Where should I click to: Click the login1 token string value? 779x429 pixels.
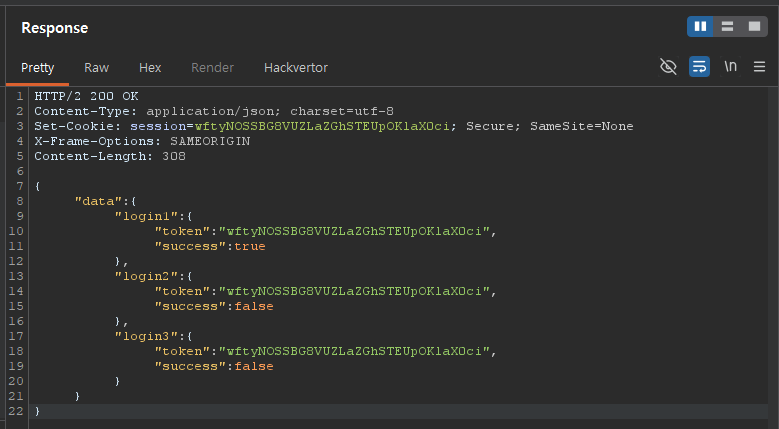357,231
